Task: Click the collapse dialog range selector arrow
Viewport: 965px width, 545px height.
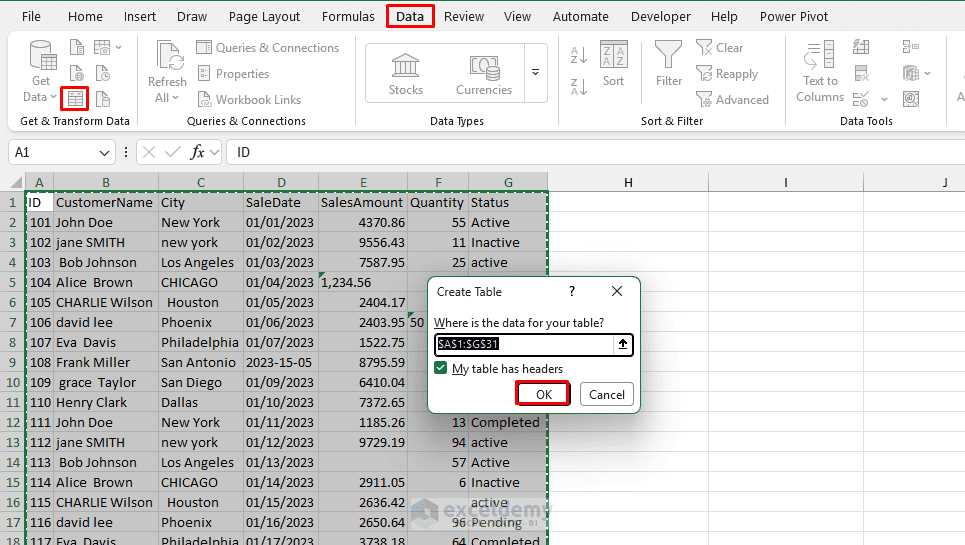Action: pyautogui.click(x=623, y=344)
